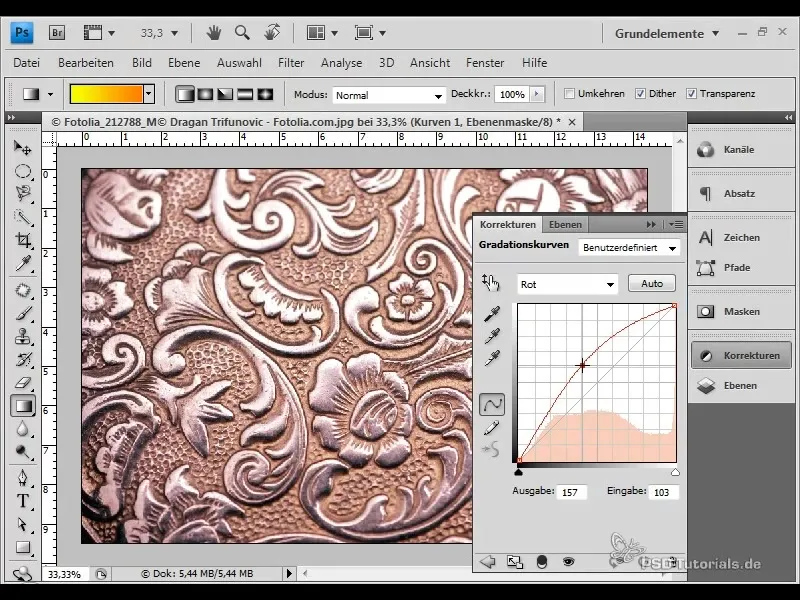Click the yellow-orange gradient swatch
Viewport: 800px width, 600px height.
[x=107, y=94]
